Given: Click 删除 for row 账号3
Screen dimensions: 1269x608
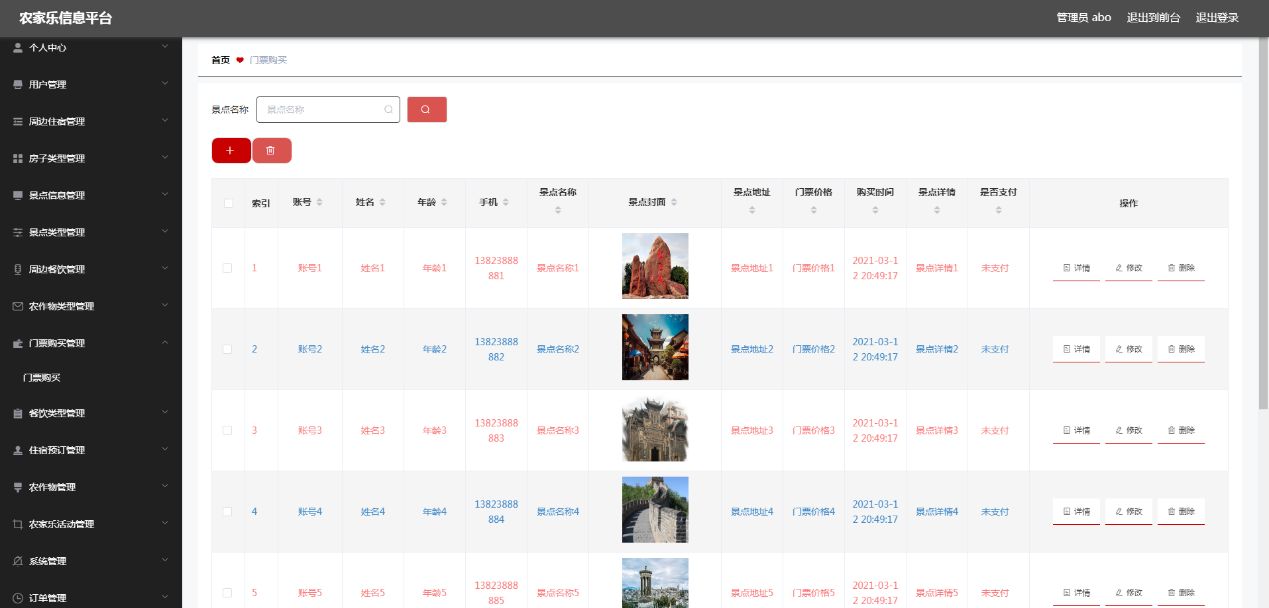Looking at the screenshot, I should click(x=1181, y=430).
